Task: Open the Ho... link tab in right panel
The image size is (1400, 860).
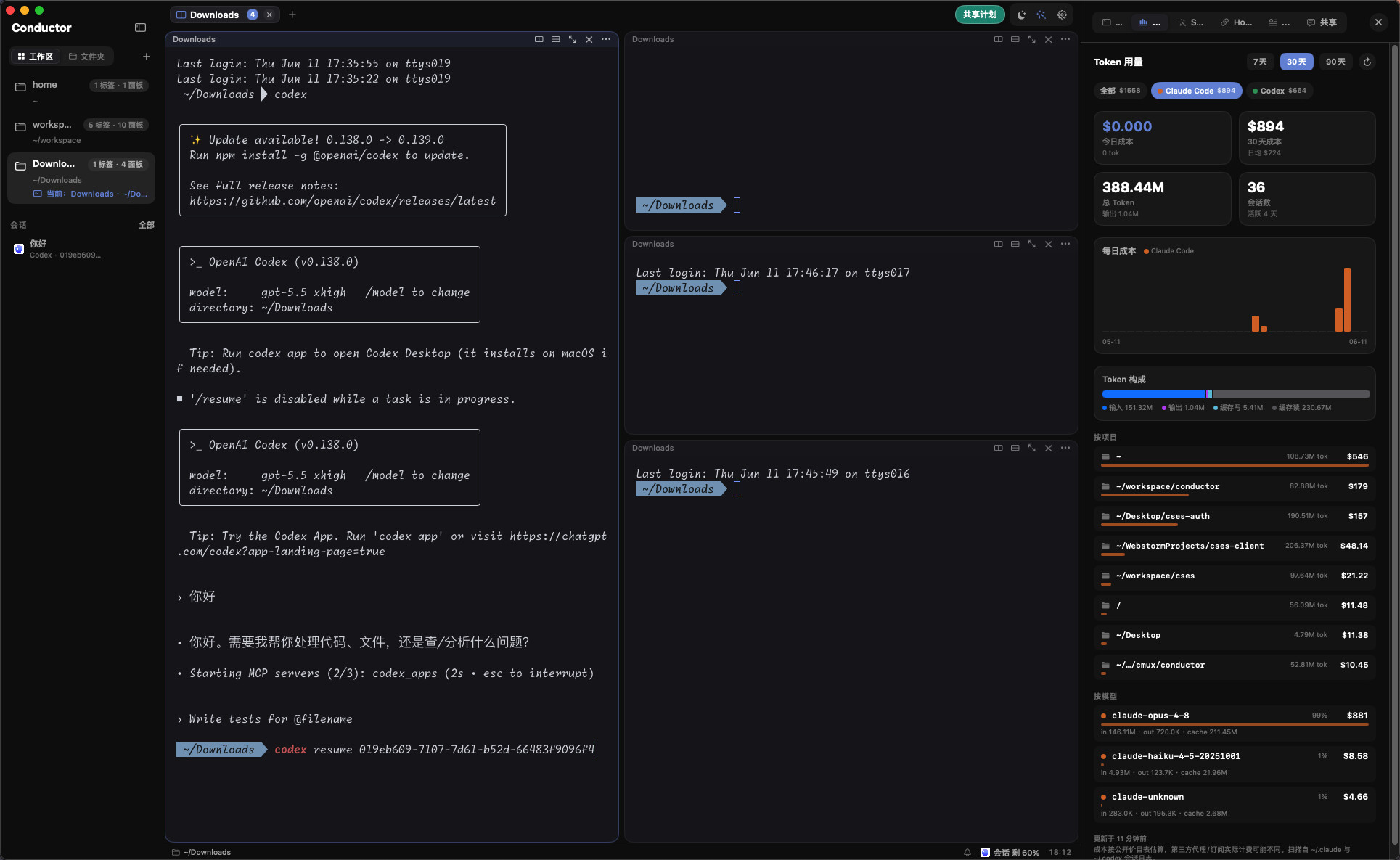Action: (1236, 22)
